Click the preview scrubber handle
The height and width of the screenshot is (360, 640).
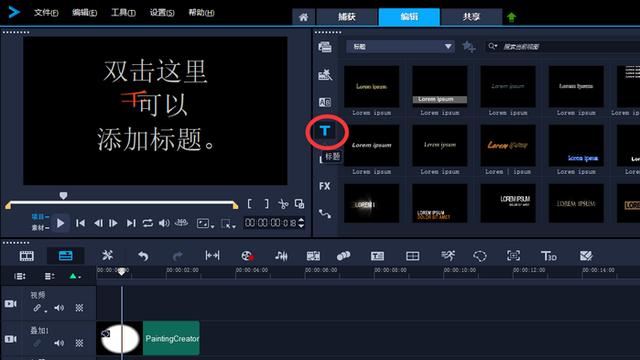(63, 196)
